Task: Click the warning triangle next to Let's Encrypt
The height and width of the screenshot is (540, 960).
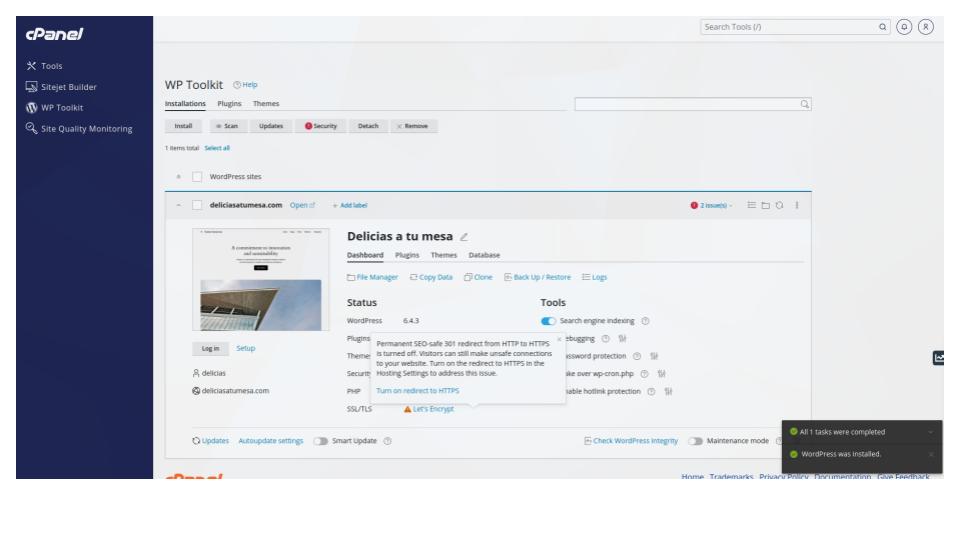Action: coord(407,409)
